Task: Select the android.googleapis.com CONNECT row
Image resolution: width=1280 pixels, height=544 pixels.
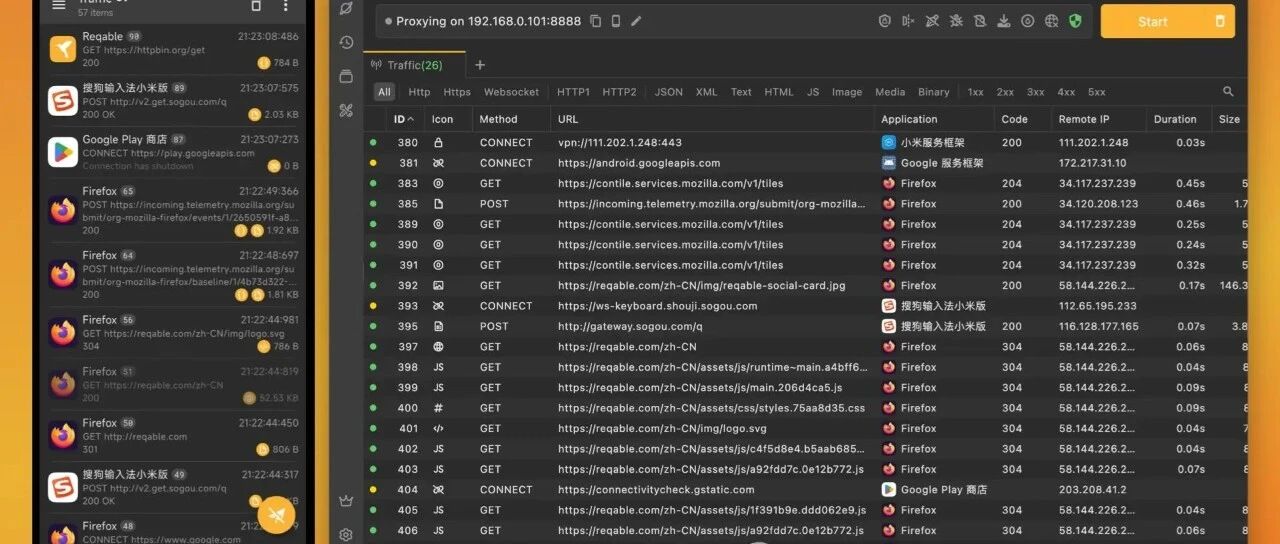Action: 805,163
